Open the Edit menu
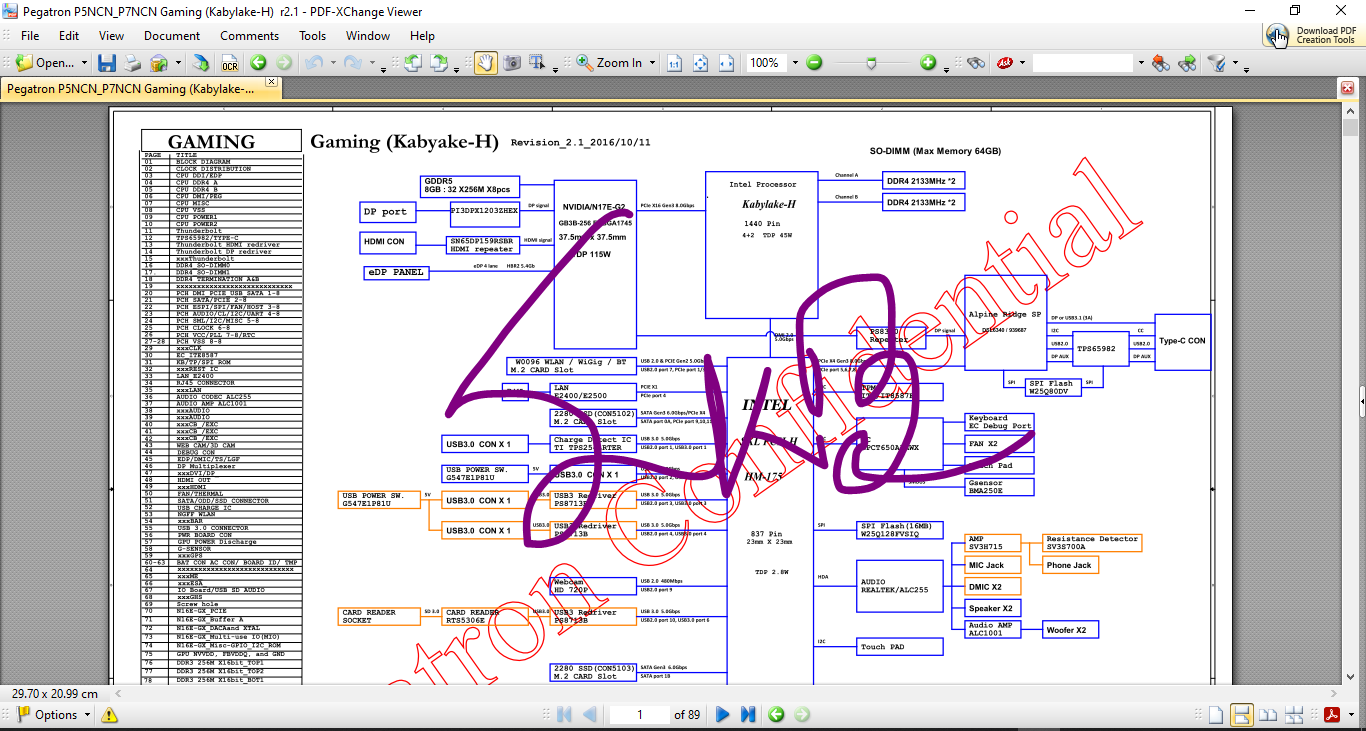Image resolution: width=1366 pixels, height=731 pixels. 69,35
